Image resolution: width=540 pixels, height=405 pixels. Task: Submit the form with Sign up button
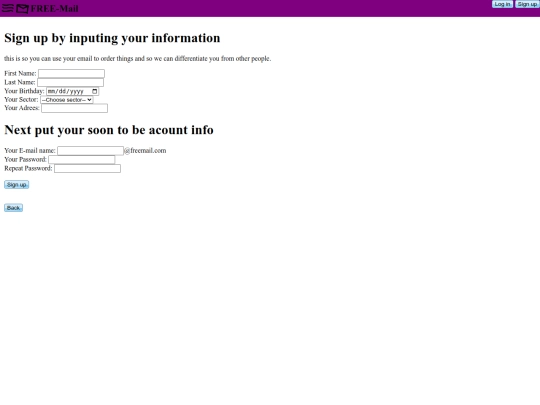(x=17, y=185)
